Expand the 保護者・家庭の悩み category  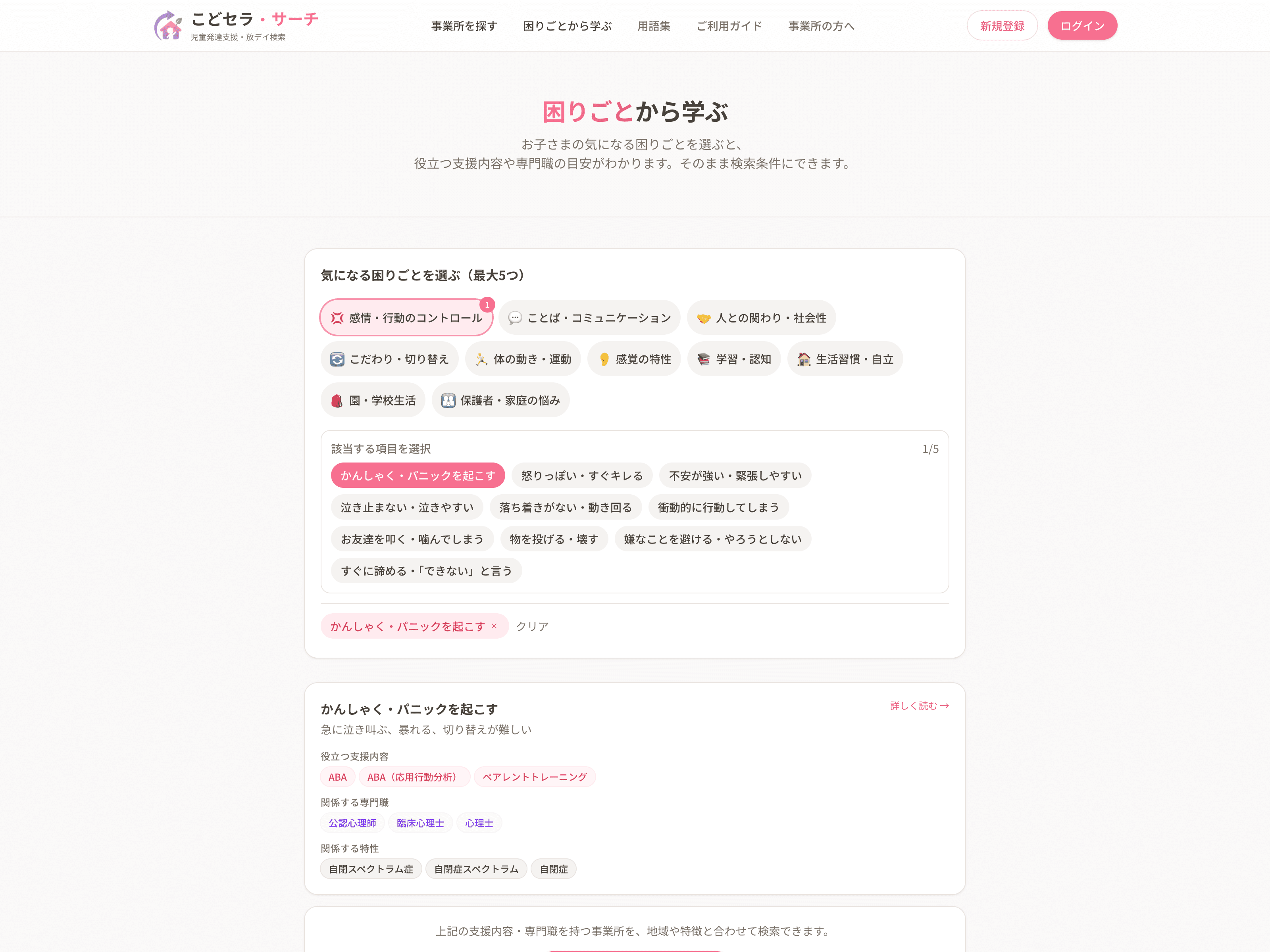coord(500,401)
